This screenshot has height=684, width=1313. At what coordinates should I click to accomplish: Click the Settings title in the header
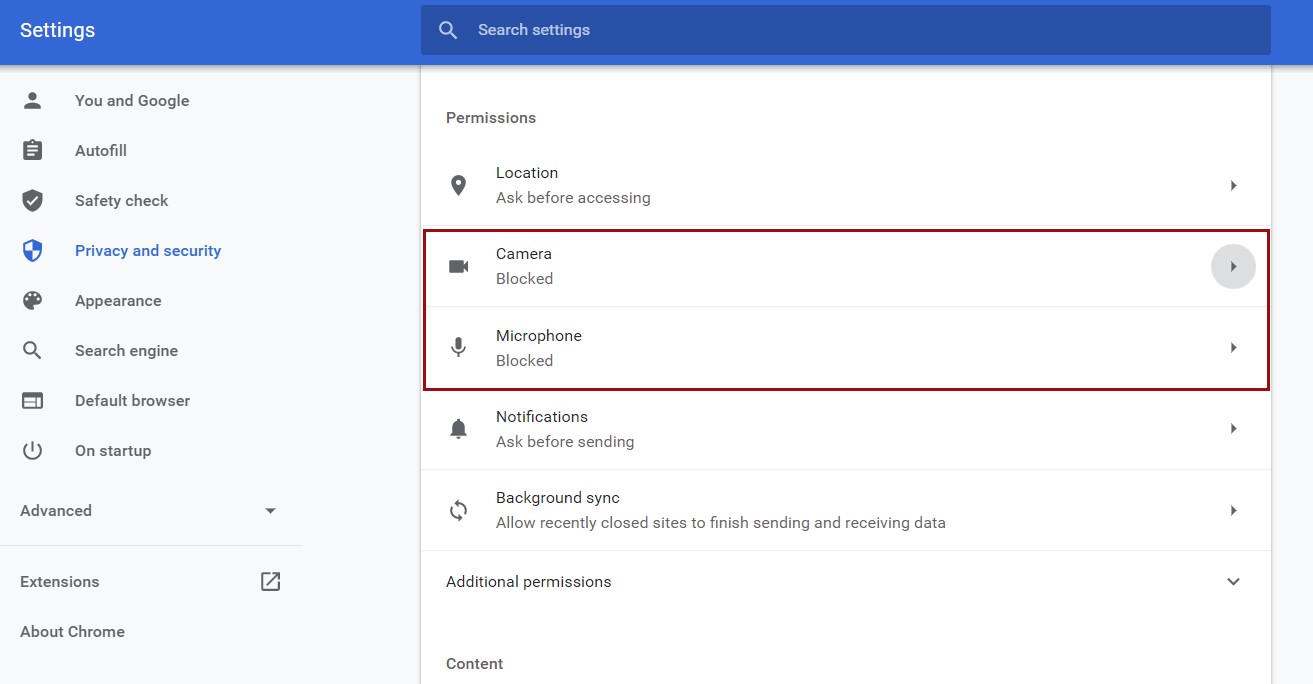tap(57, 30)
